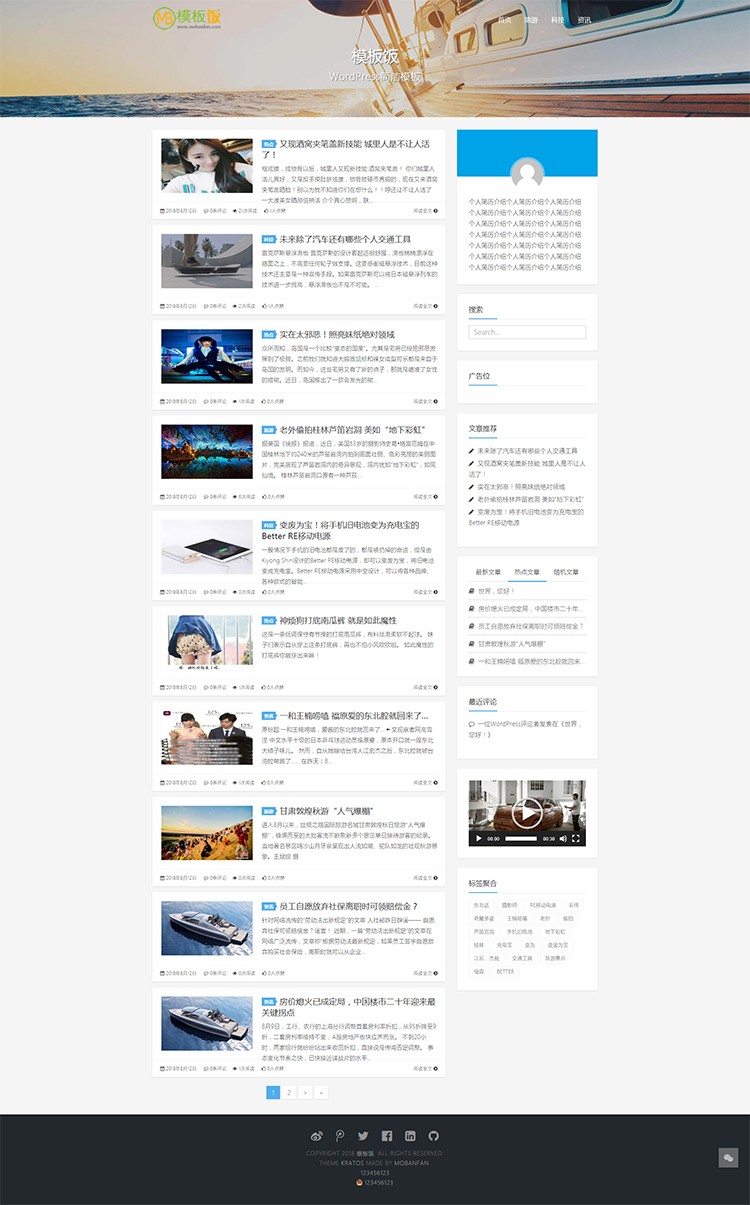750x1205 pixels.
Task: Open Facebook link in footer
Action: pyautogui.click(x=387, y=1136)
